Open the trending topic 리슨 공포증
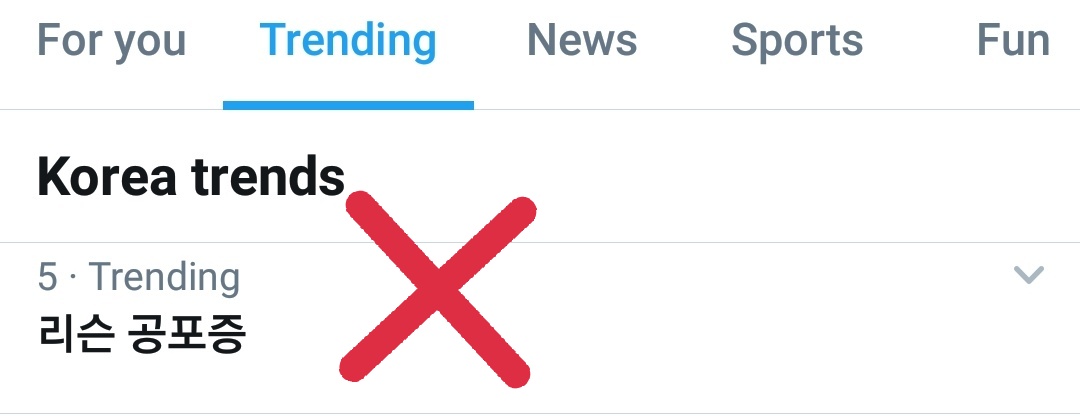1080x417 pixels. point(141,336)
